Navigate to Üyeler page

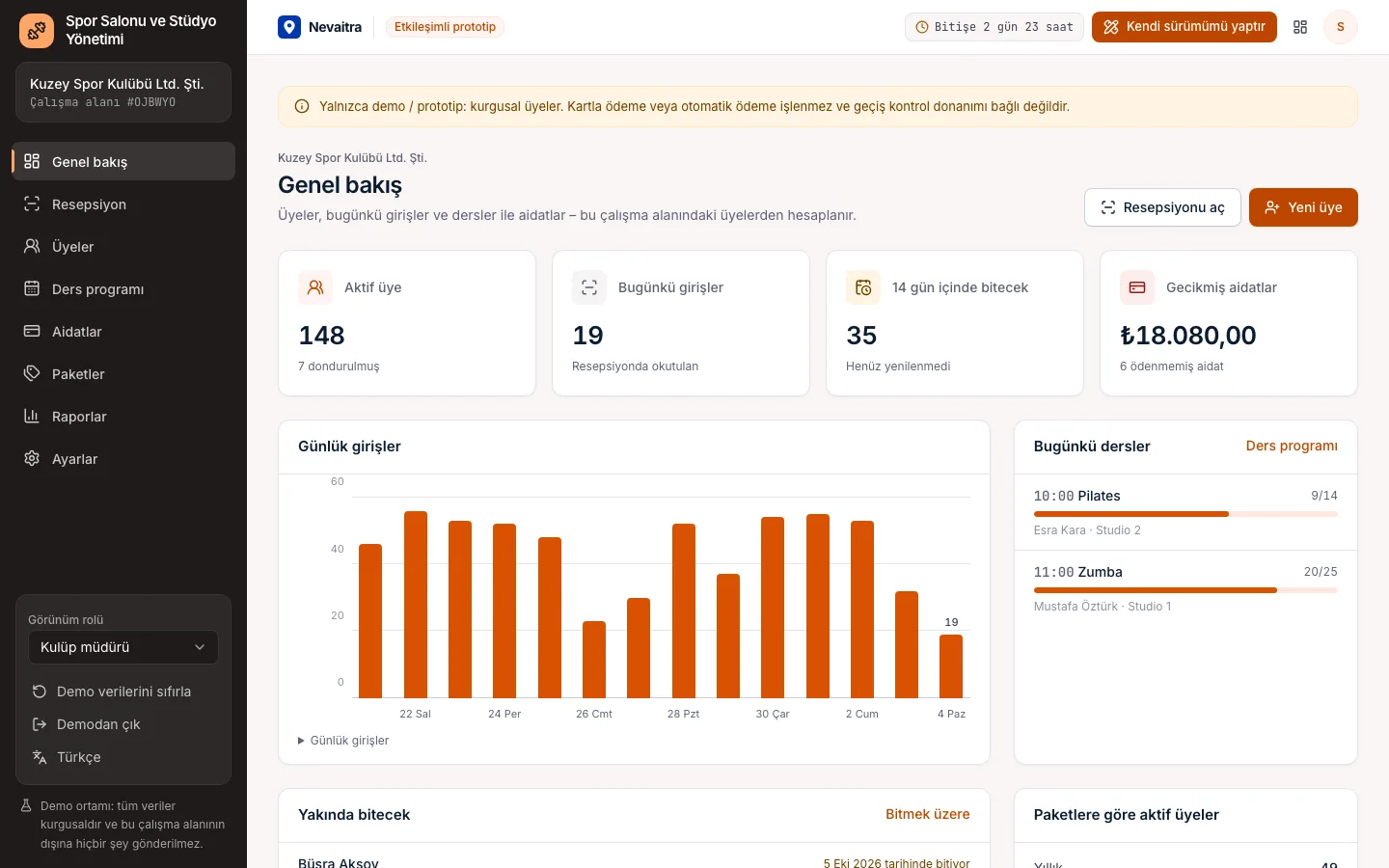tap(123, 246)
